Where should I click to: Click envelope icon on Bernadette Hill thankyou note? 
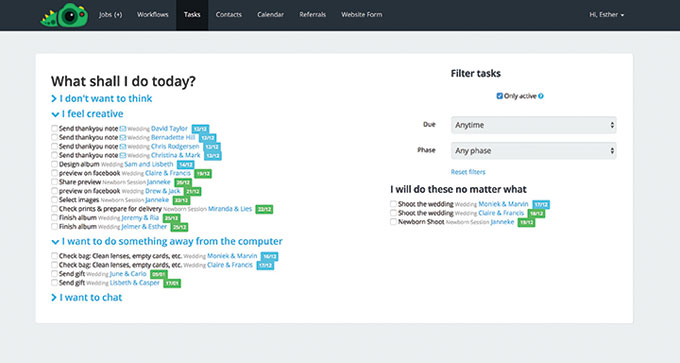[x=123, y=137]
